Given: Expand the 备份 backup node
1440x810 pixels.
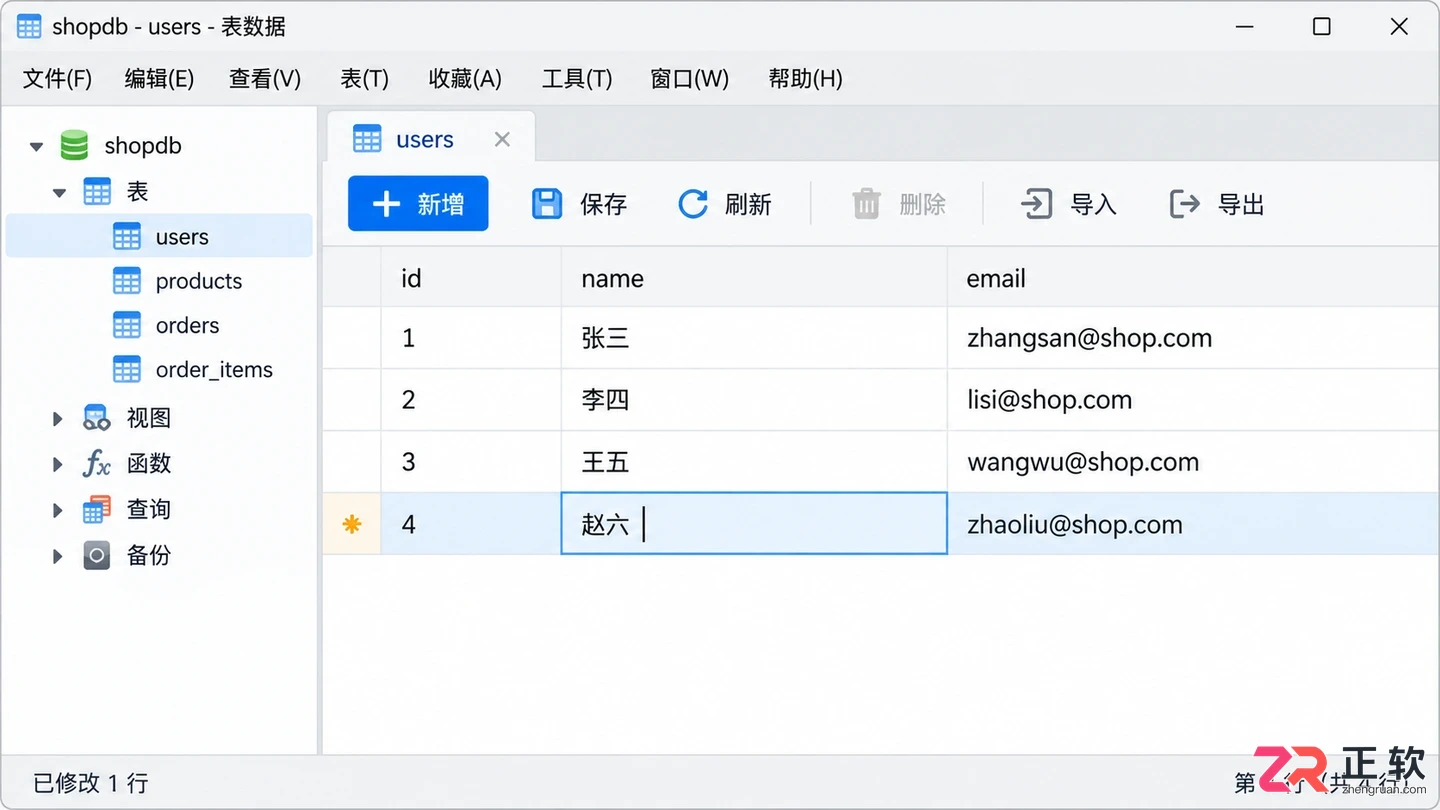Looking at the screenshot, I should point(58,556).
